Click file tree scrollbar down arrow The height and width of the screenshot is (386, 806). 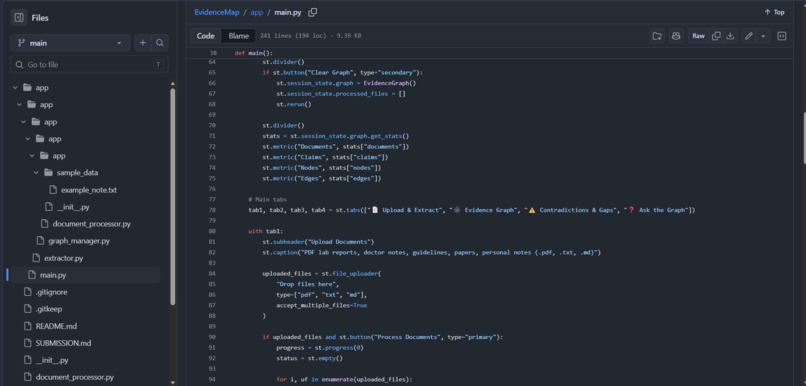click(x=173, y=382)
